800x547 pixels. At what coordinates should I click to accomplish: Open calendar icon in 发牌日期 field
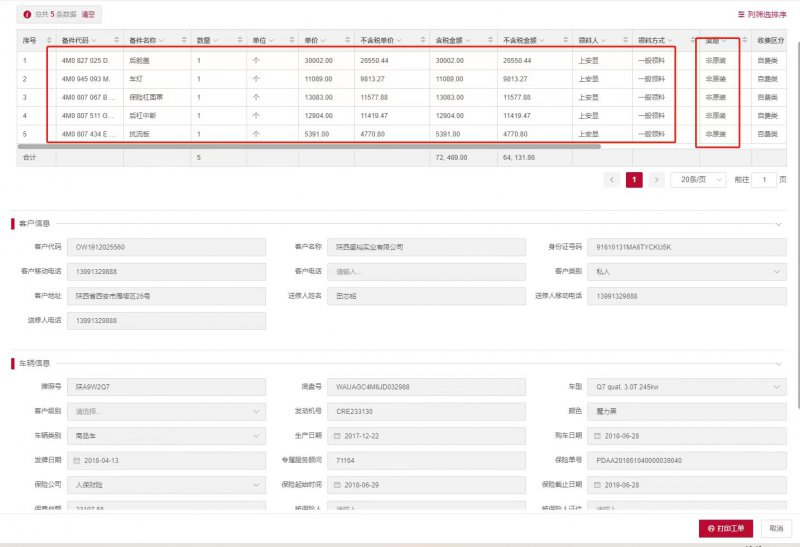(77, 460)
